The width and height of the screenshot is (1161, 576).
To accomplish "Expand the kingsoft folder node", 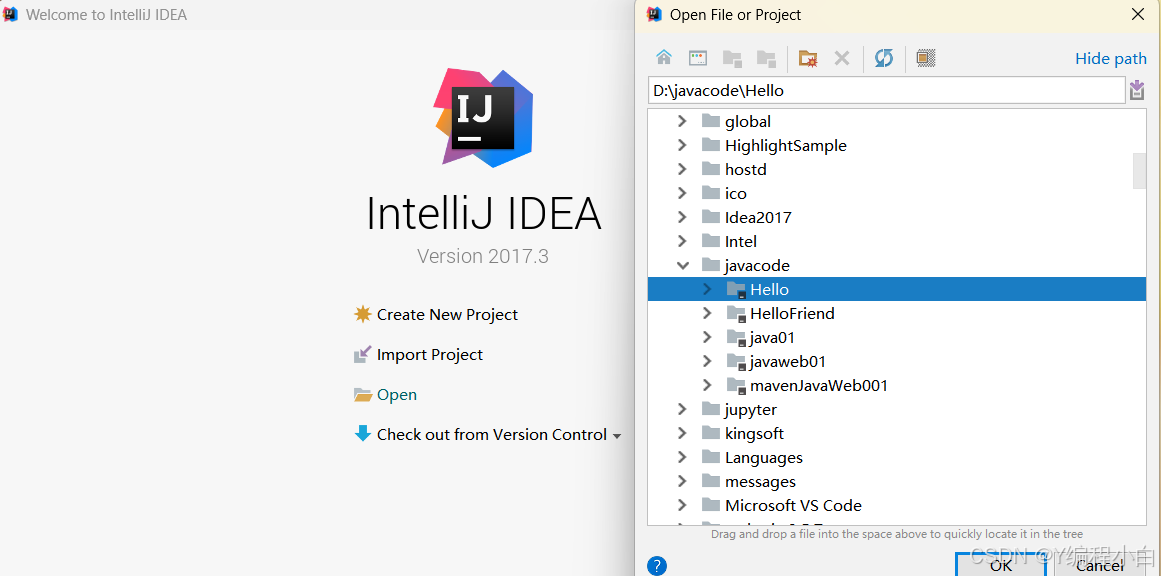I will click(x=683, y=433).
